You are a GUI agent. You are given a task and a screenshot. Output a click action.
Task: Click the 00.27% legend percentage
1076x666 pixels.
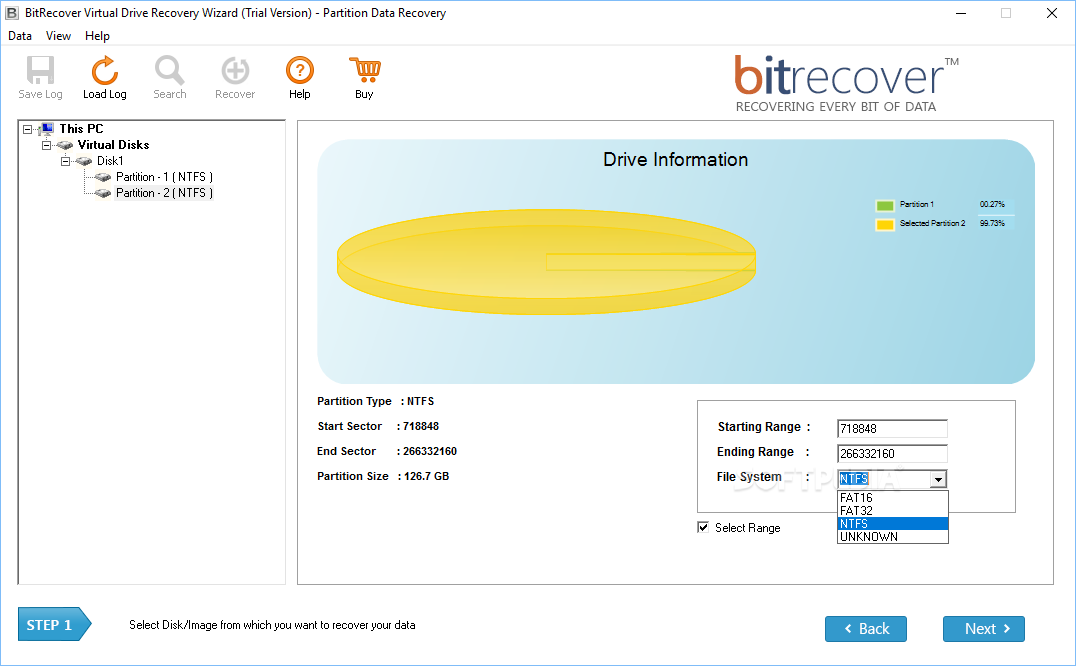click(992, 204)
